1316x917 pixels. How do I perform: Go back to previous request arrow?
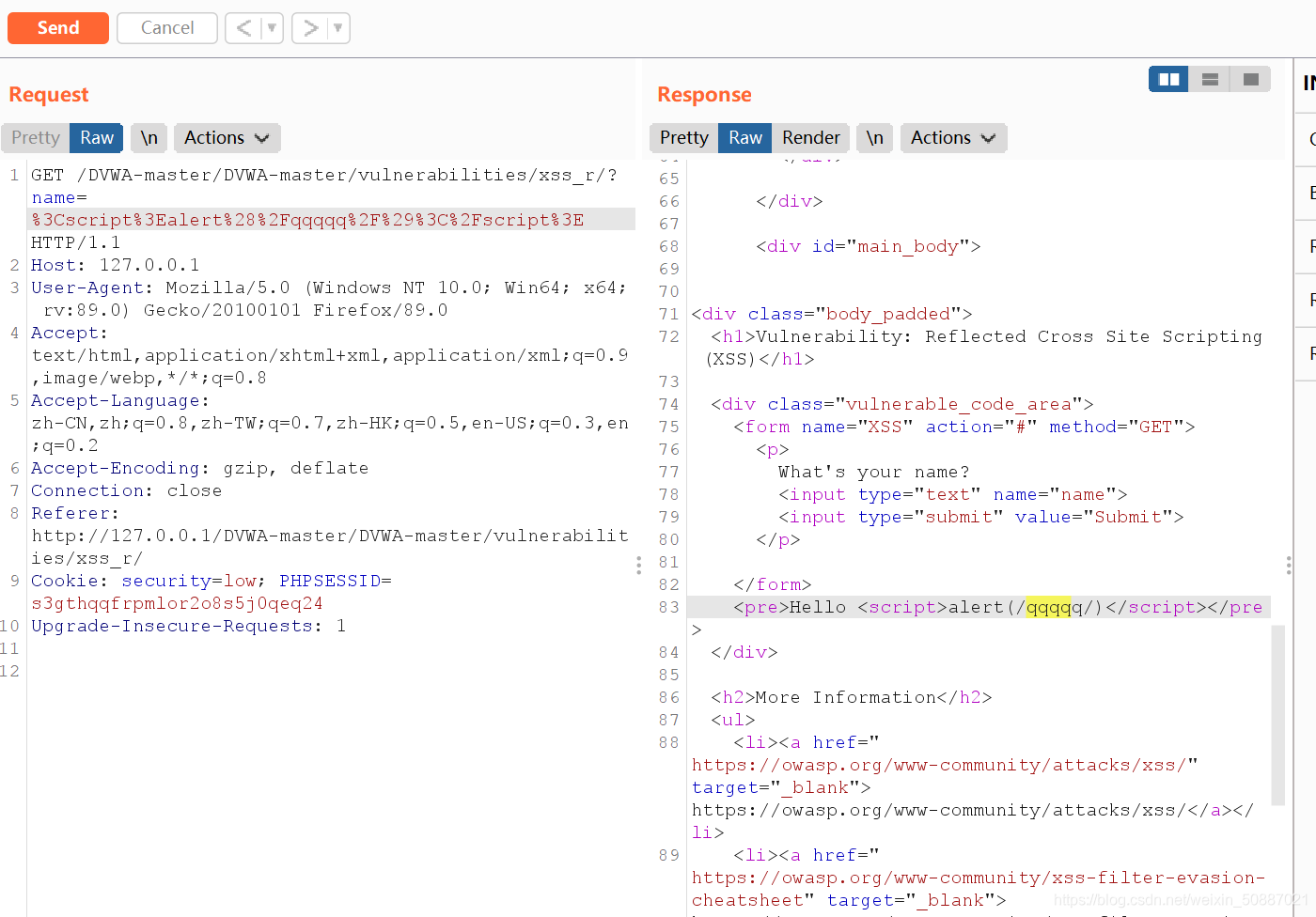point(243,28)
